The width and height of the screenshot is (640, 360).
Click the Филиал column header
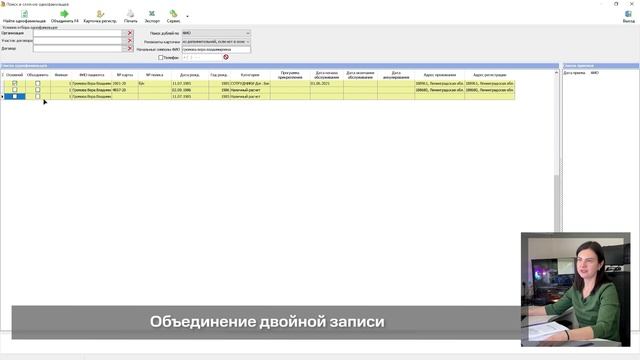click(x=61, y=75)
